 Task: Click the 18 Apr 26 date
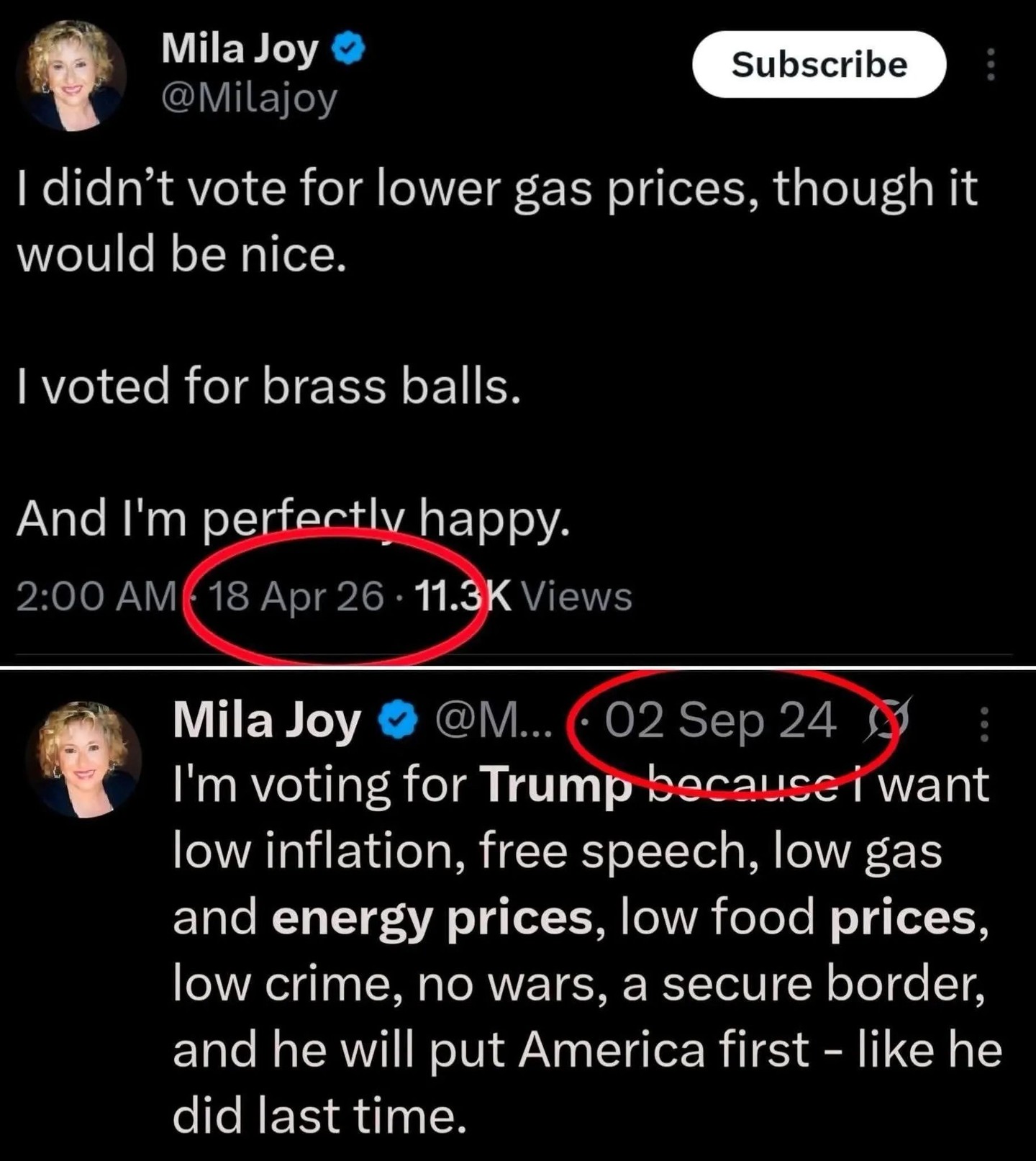(296, 596)
